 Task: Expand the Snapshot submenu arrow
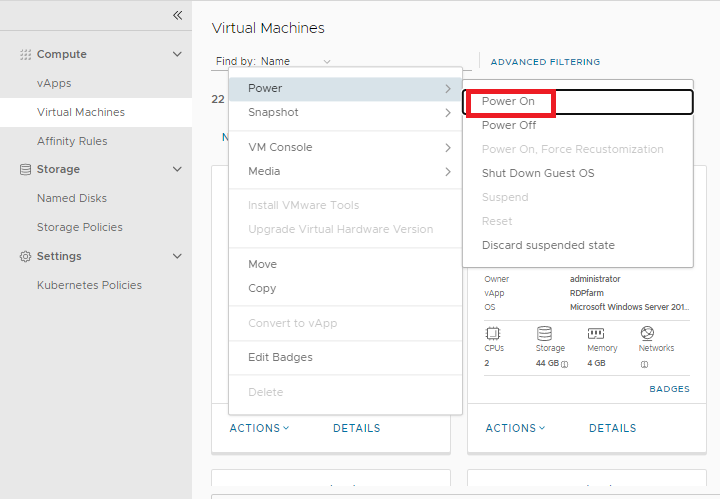(x=448, y=112)
